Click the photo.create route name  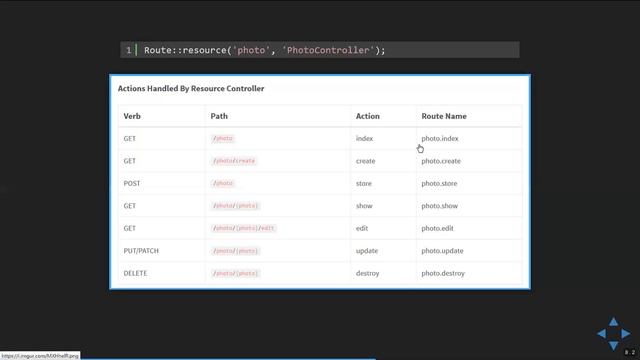click(441, 161)
